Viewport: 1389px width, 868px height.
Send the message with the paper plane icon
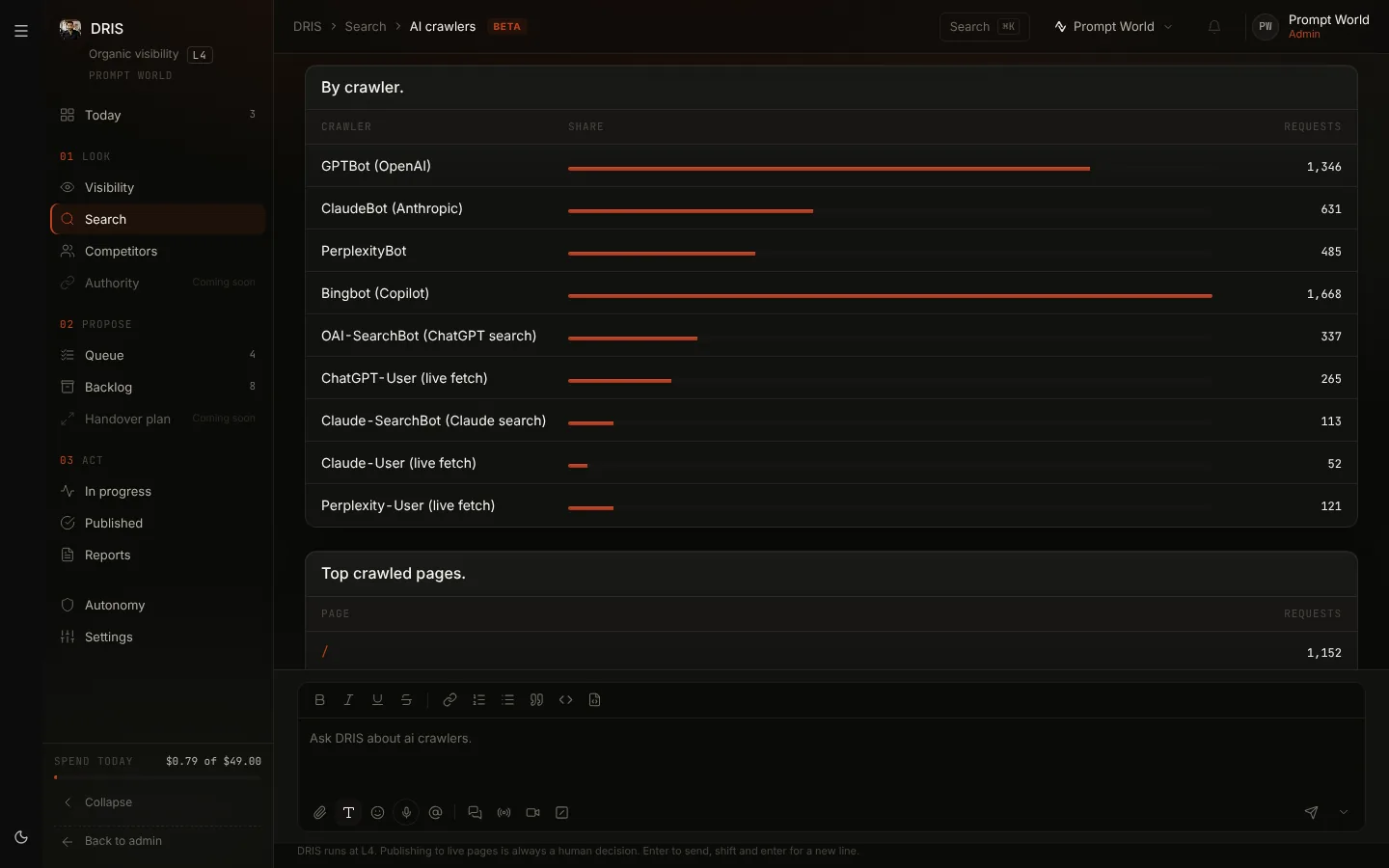[x=1312, y=813]
